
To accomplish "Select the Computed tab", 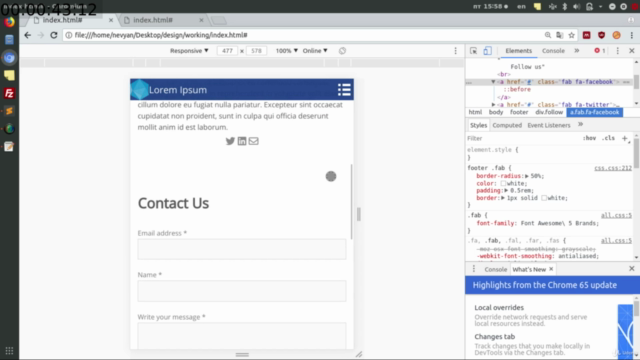I will coord(507,125).
